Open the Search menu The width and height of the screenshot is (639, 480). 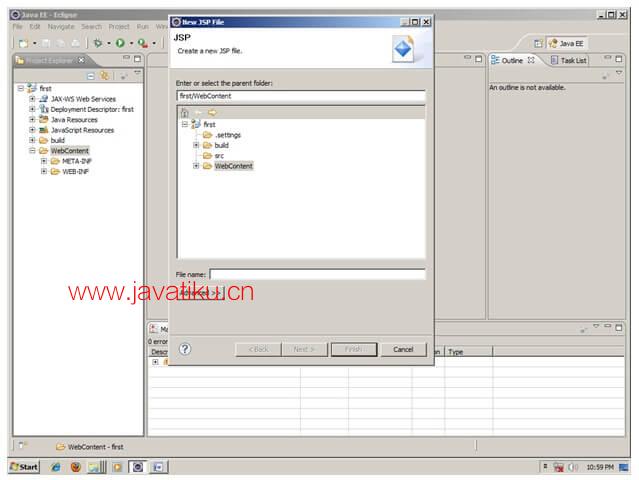pyautogui.click(x=91, y=26)
